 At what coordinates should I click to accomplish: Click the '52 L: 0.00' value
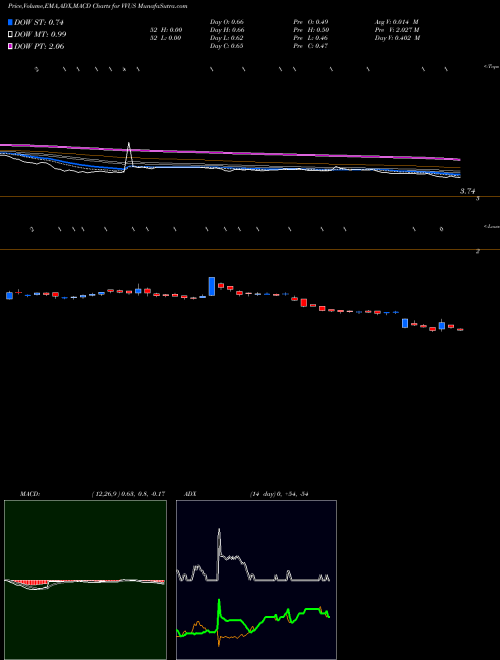(165, 38)
